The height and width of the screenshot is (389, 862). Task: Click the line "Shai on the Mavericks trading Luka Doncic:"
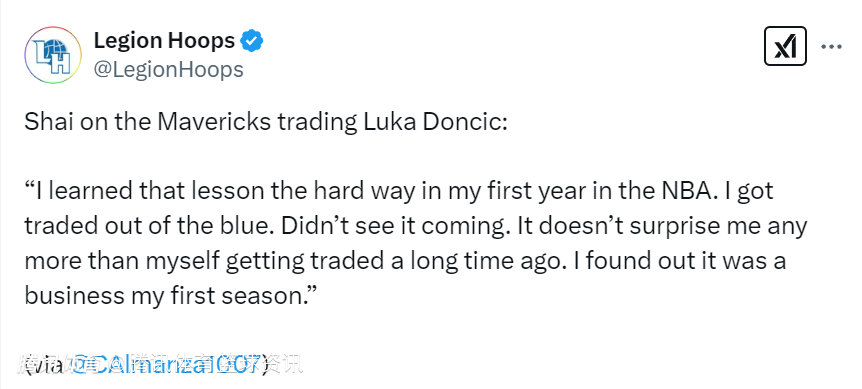(x=266, y=121)
